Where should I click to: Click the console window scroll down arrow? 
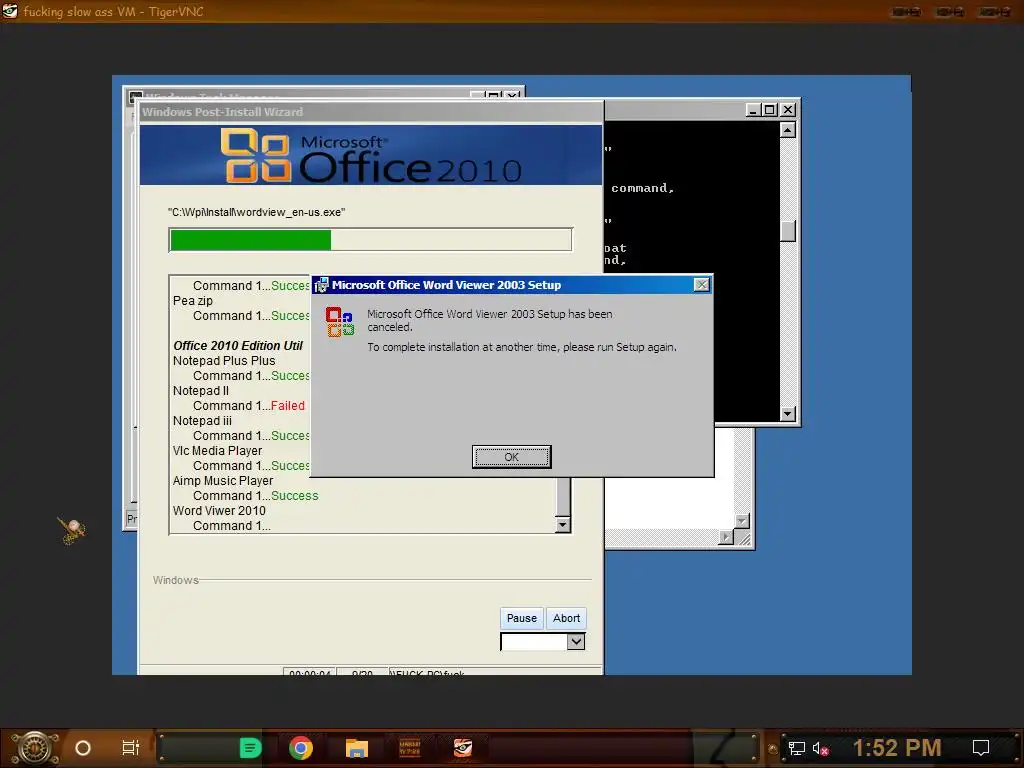[788, 413]
